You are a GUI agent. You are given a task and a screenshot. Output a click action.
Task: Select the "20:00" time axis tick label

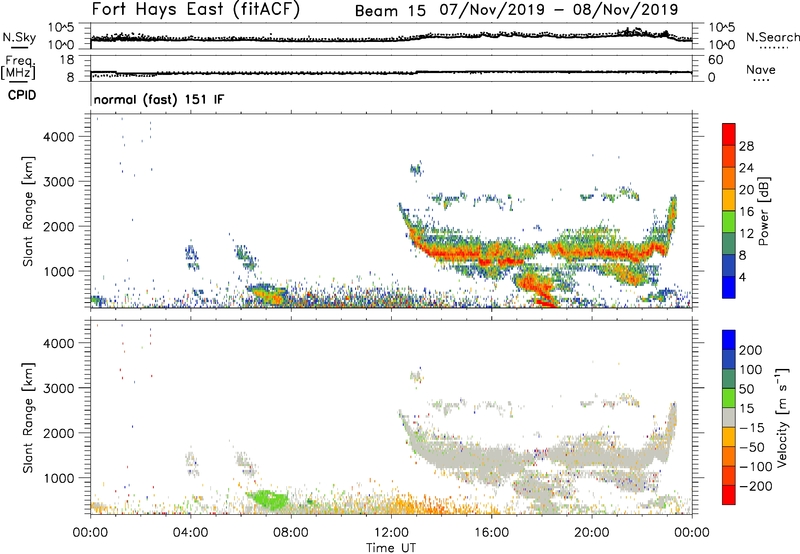coord(591,533)
